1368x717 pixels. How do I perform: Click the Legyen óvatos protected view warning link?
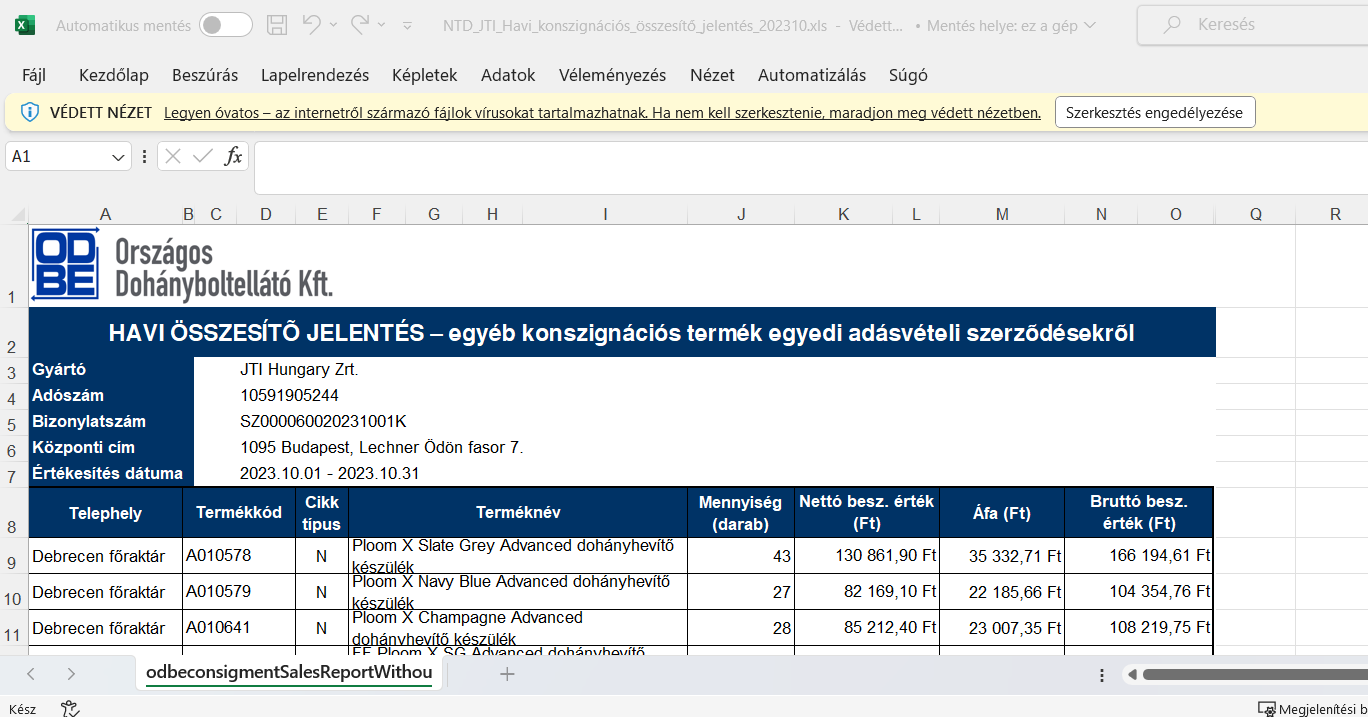603,113
